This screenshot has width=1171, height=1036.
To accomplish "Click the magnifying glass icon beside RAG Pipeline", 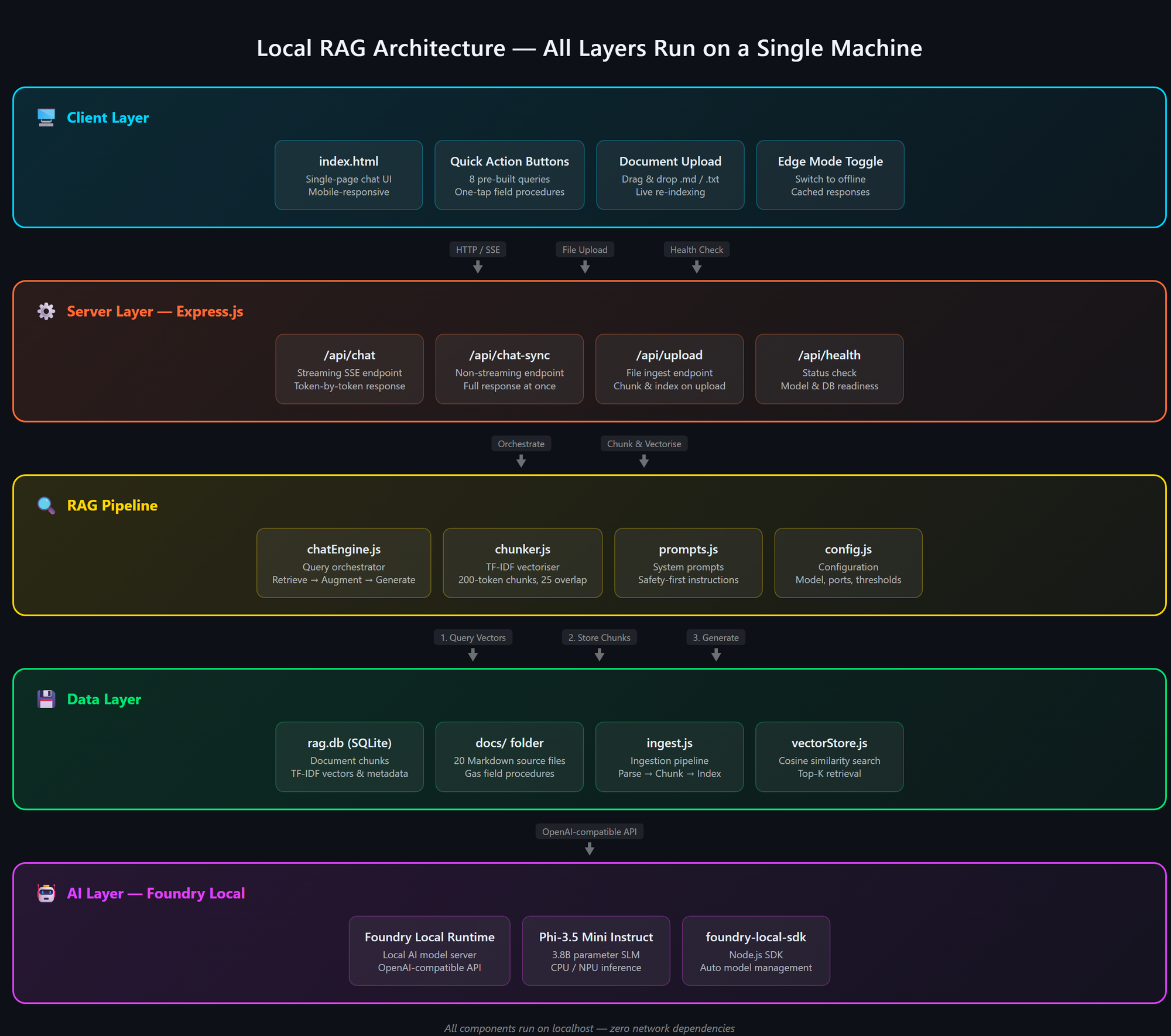I will 46,505.
